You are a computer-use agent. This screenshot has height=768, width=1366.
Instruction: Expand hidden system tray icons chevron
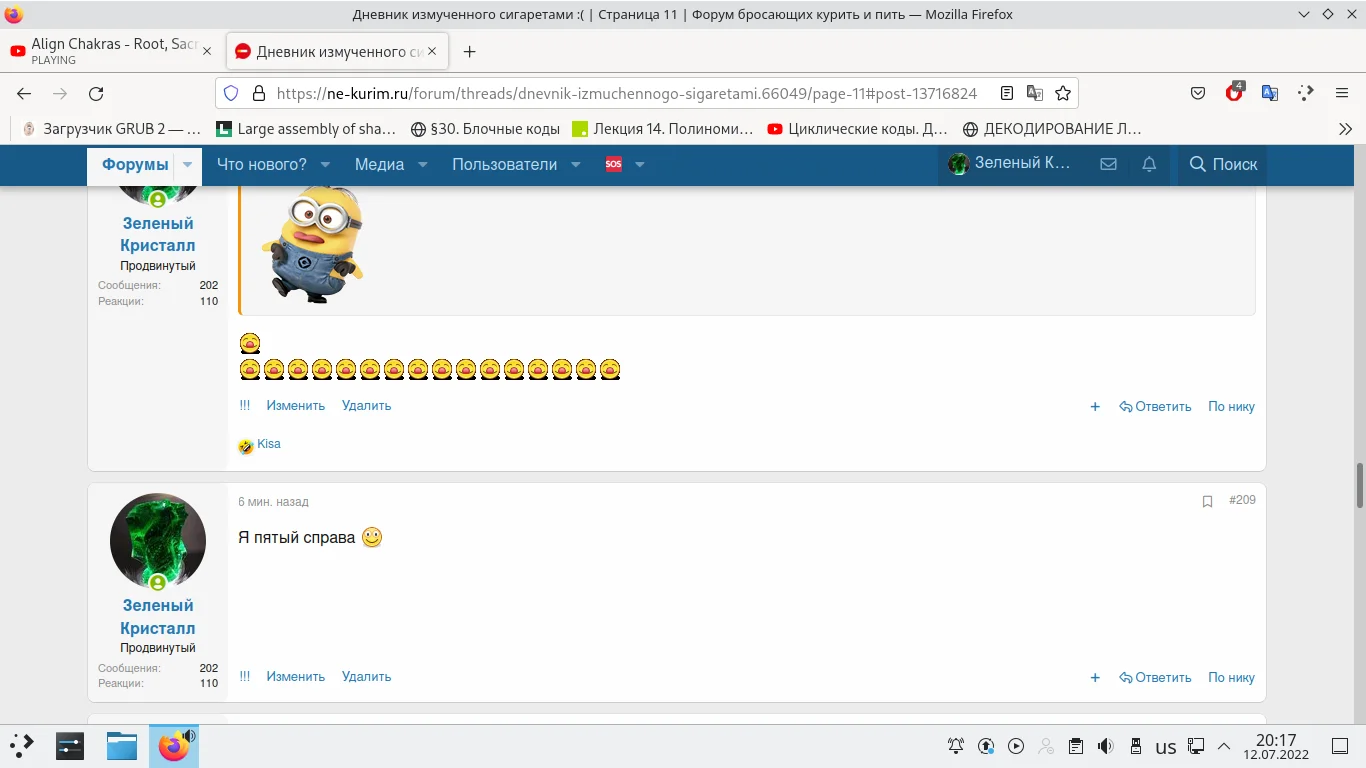pyautogui.click(x=1224, y=745)
